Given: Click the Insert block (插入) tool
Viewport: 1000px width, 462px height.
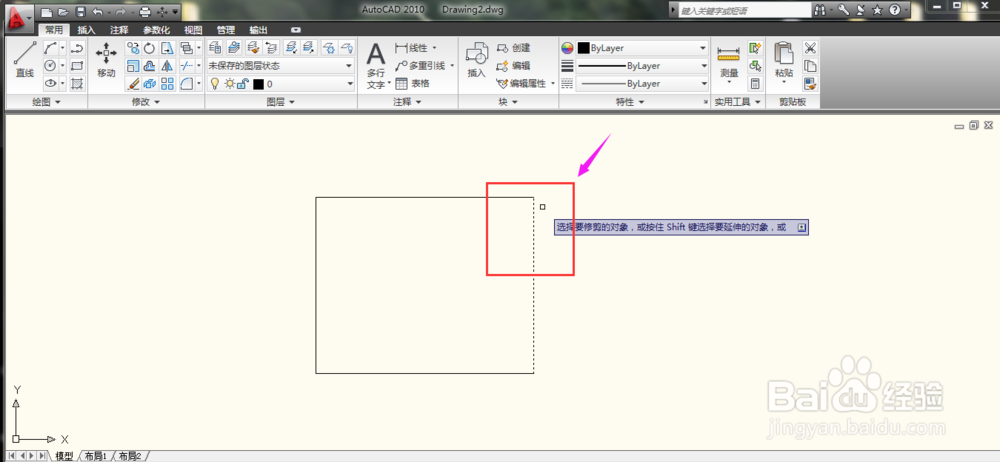Looking at the screenshot, I should coord(476,60).
